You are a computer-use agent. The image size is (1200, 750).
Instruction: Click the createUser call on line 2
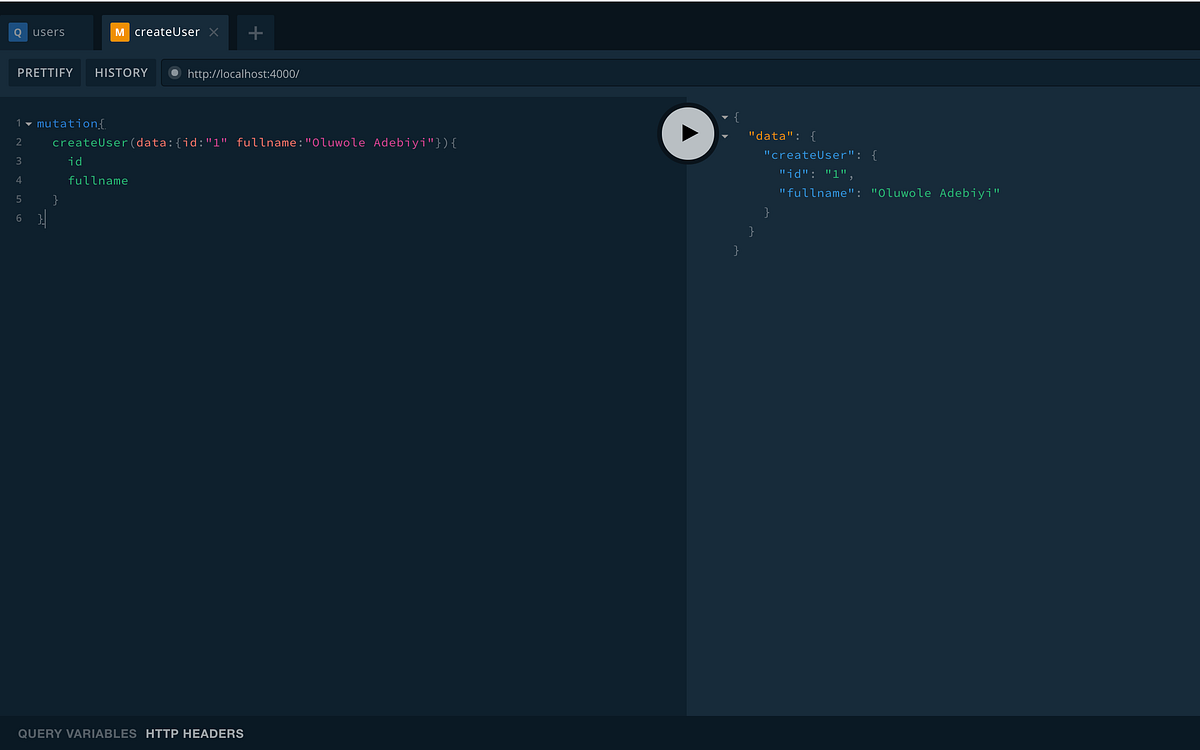click(90, 142)
